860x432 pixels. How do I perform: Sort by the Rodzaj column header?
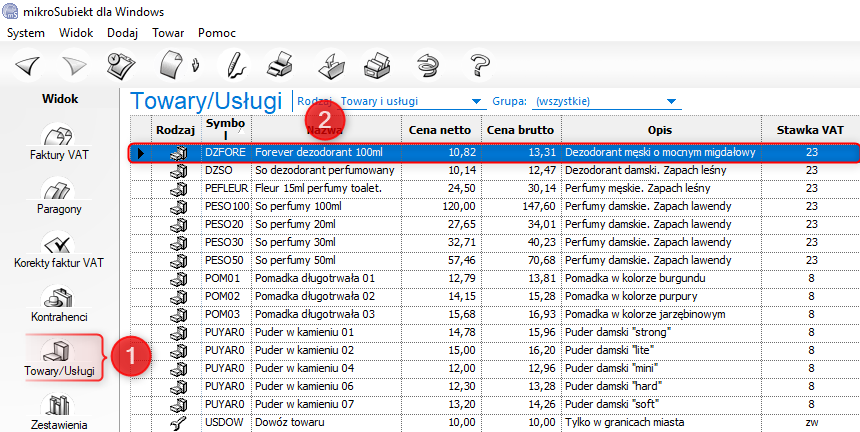point(176,130)
